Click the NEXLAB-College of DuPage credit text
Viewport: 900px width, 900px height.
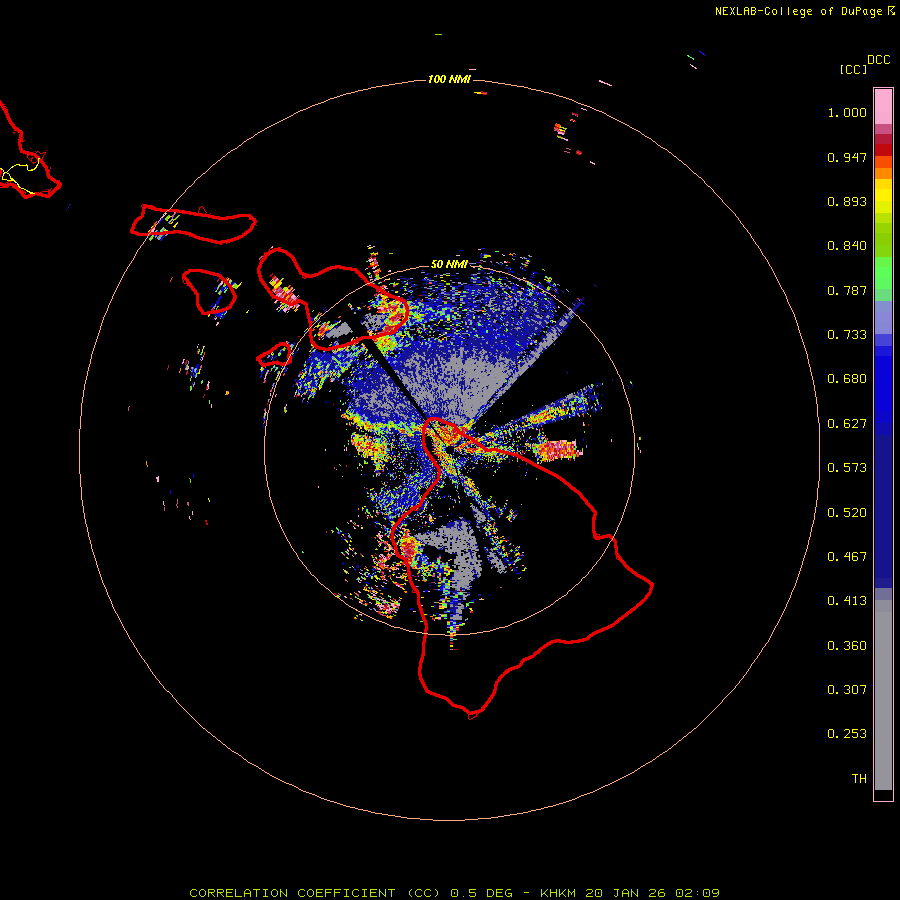804,11
